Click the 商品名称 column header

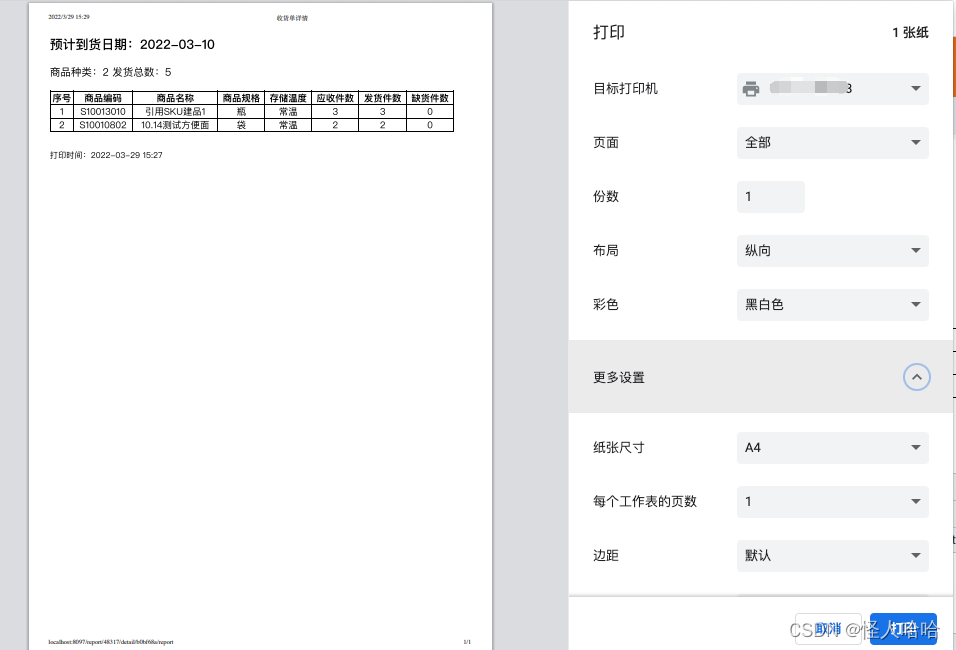coord(175,98)
